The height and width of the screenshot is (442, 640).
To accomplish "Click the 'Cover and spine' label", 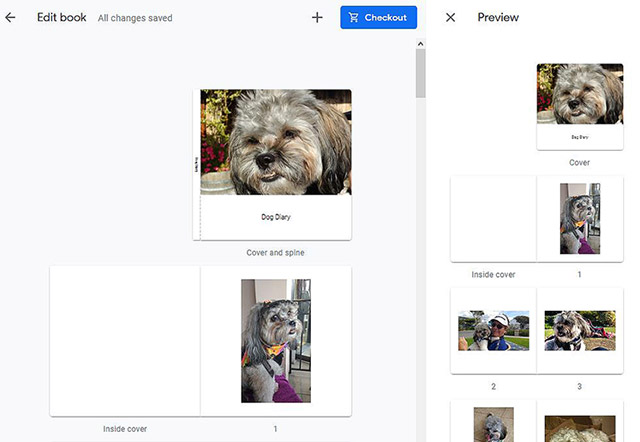I will point(276,253).
